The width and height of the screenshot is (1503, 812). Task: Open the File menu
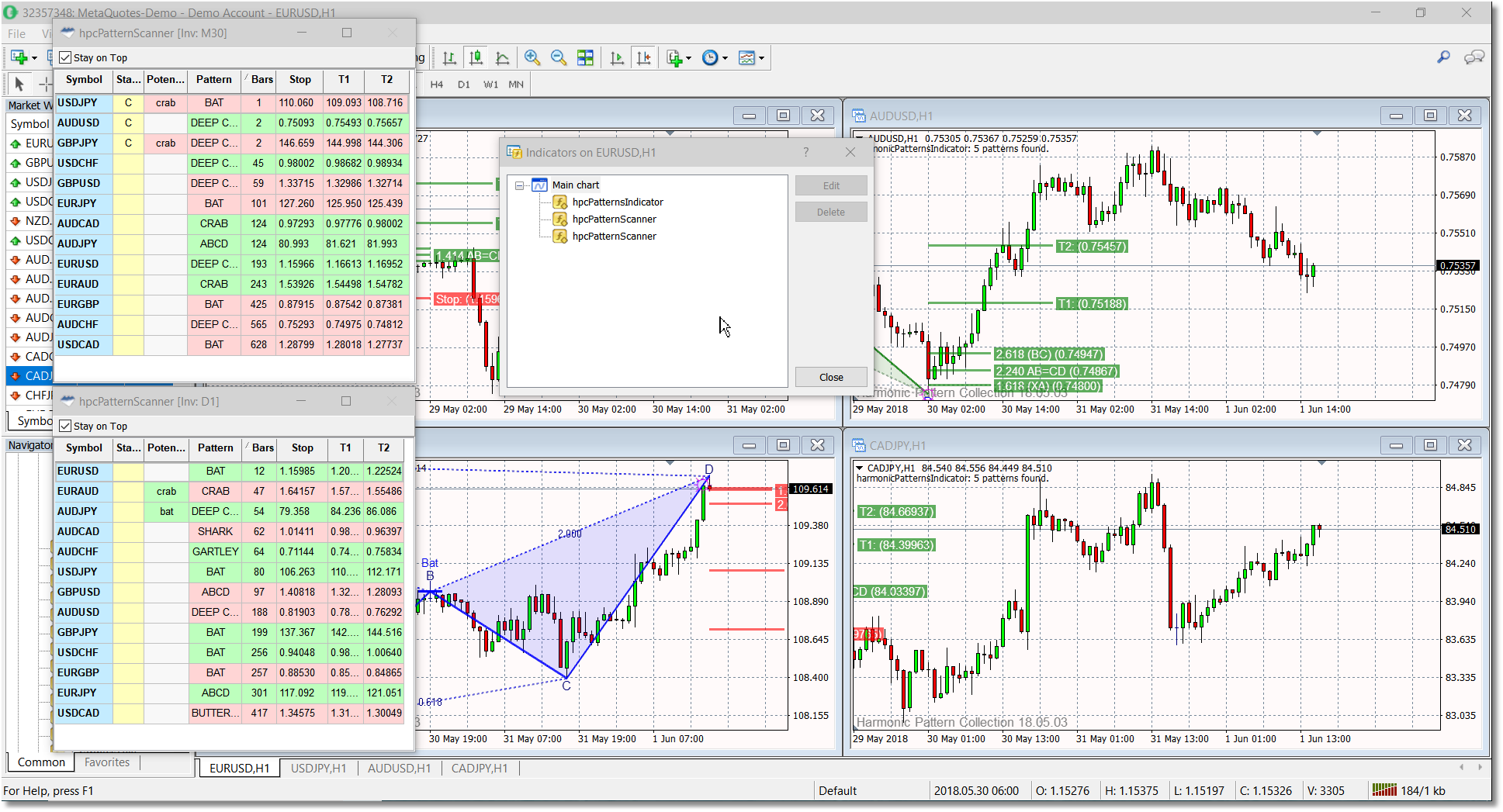click(x=17, y=33)
